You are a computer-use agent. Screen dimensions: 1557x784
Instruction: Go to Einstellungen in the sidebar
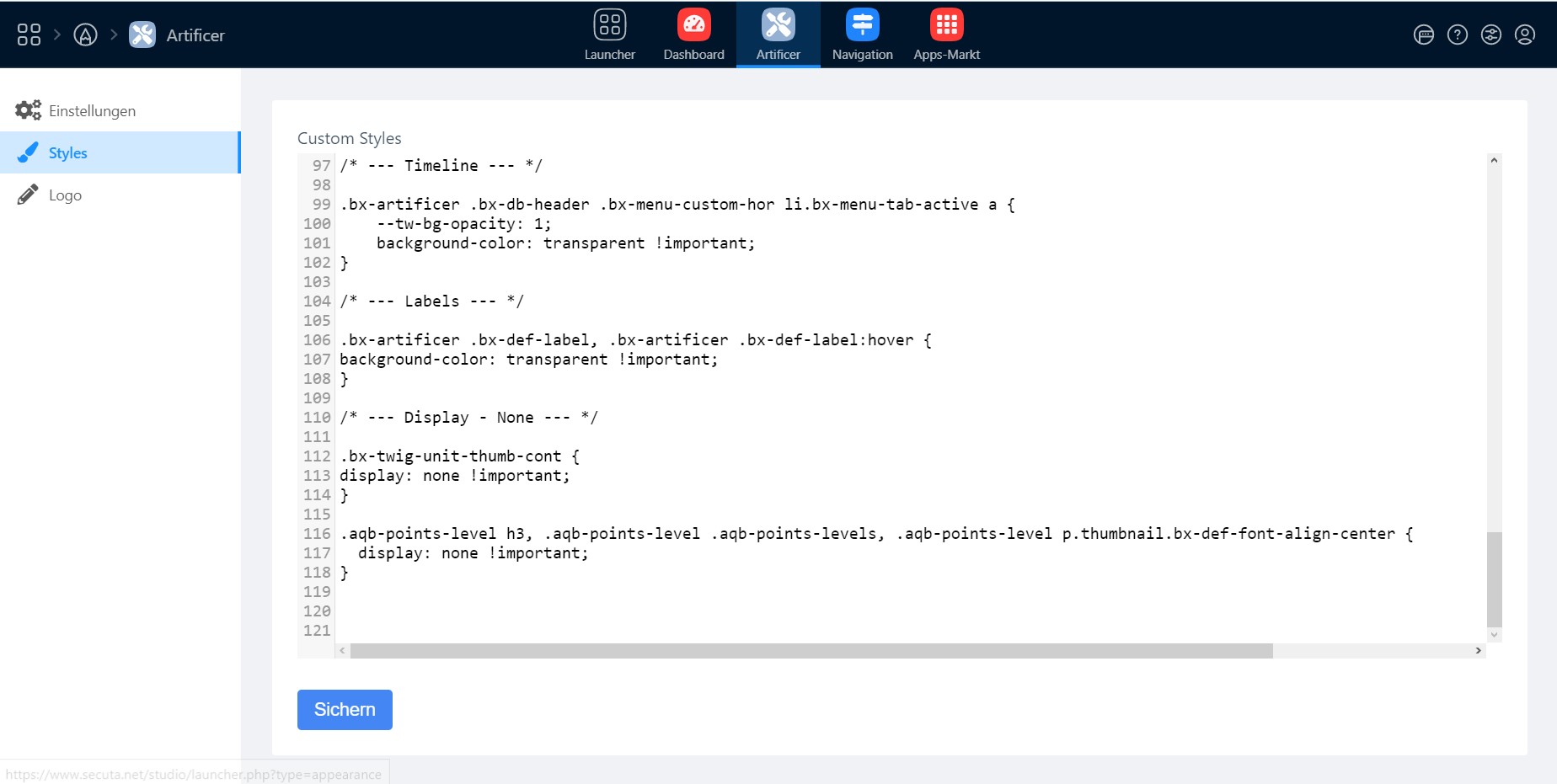point(92,111)
